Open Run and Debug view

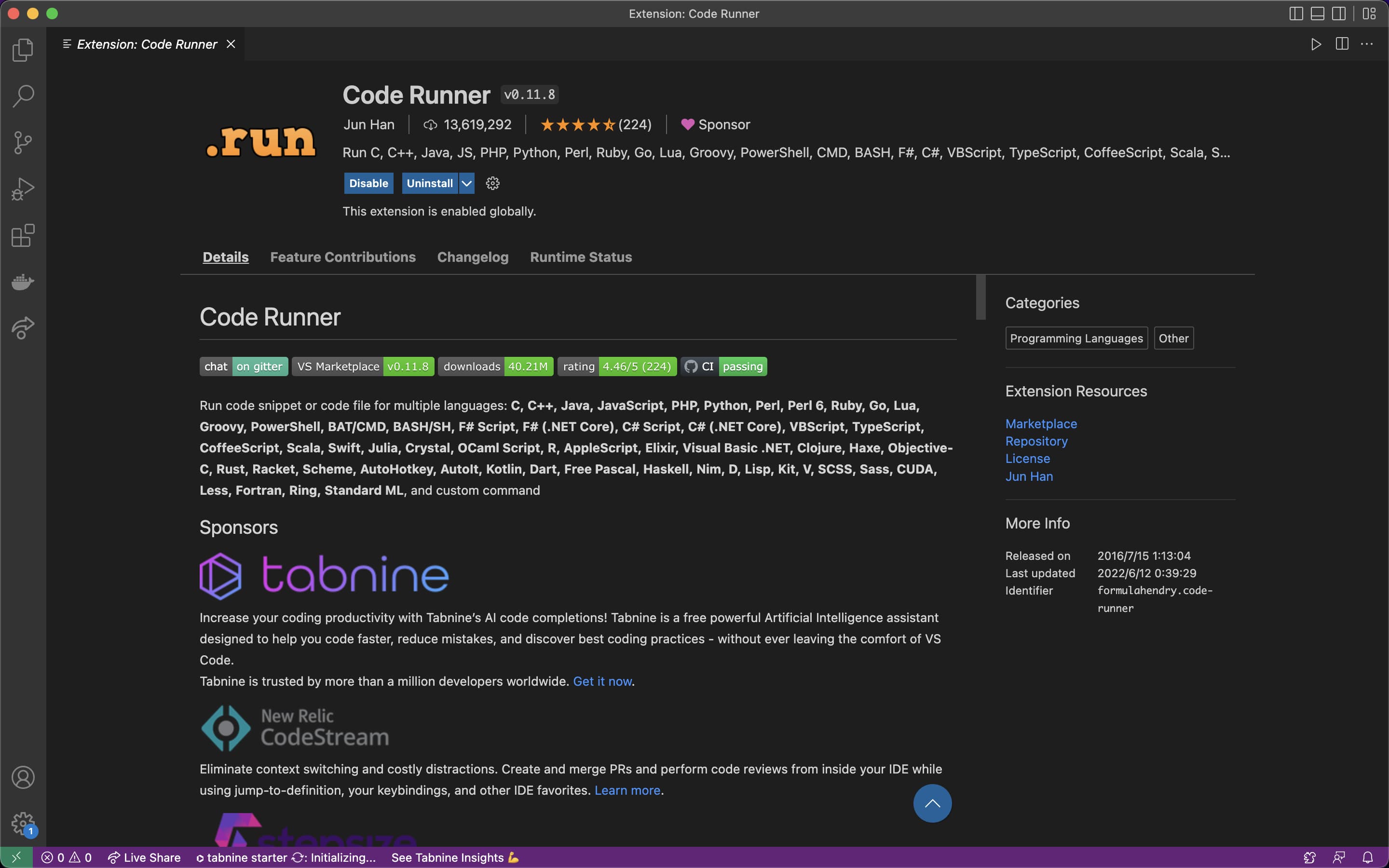tap(23, 189)
